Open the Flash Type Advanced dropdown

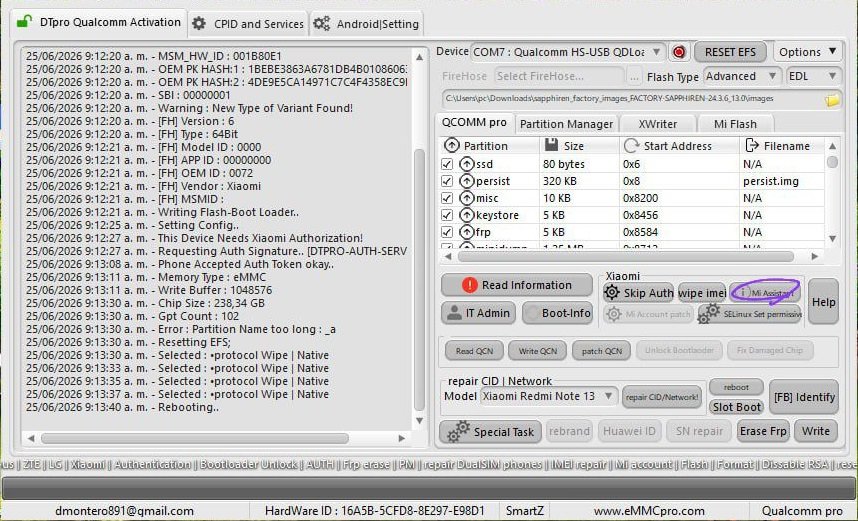[741, 76]
